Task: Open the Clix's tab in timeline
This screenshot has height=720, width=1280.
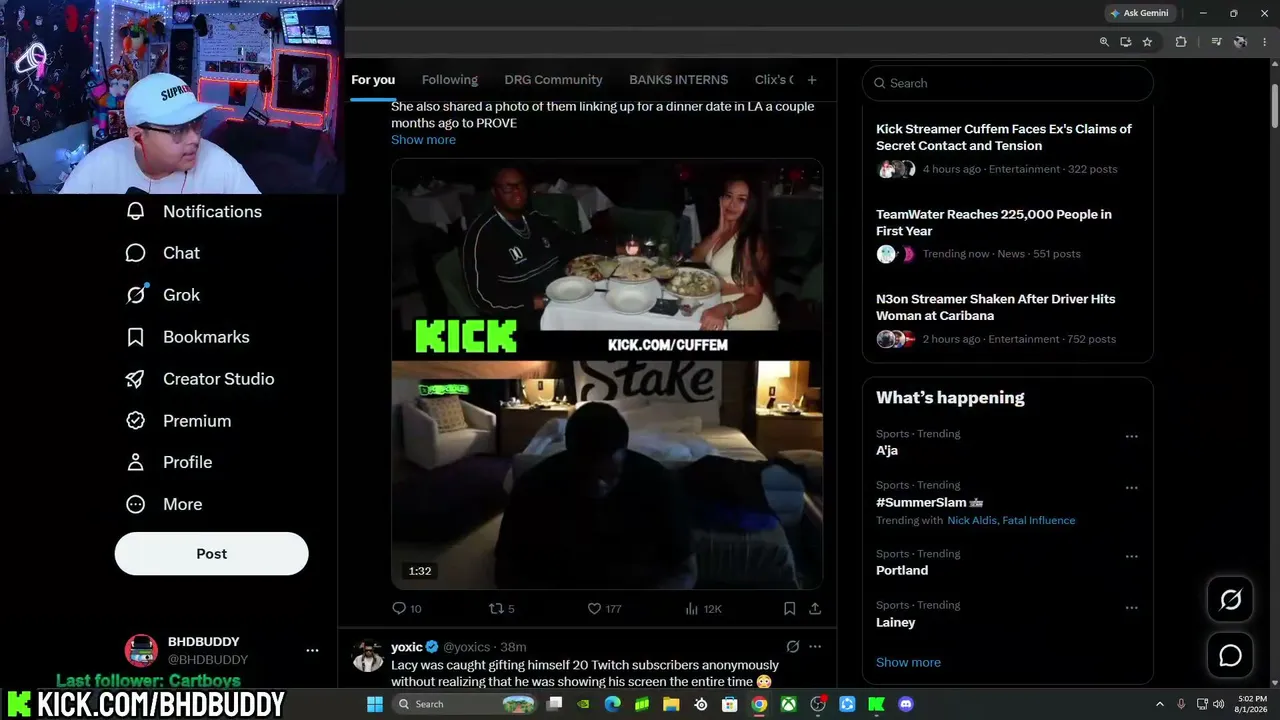Action: point(774,80)
